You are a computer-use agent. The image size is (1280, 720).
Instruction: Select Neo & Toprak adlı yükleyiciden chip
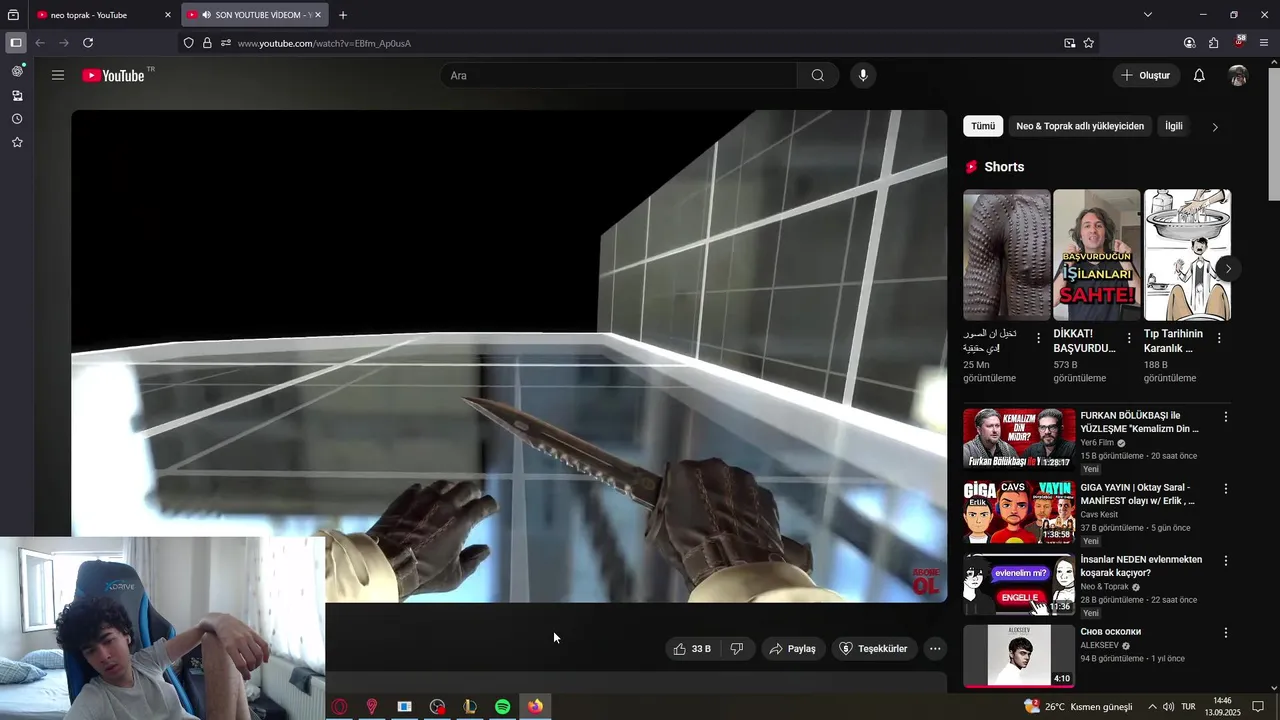click(x=1080, y=126)
